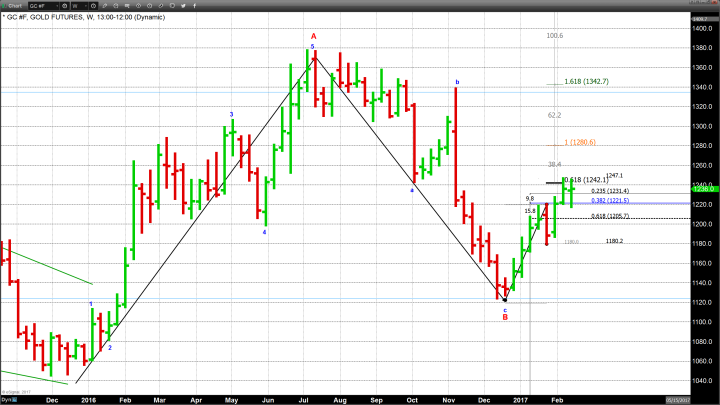720x405 pixels.
Task: Click the green current price tag on the price axis
Action: click(700, 188)
